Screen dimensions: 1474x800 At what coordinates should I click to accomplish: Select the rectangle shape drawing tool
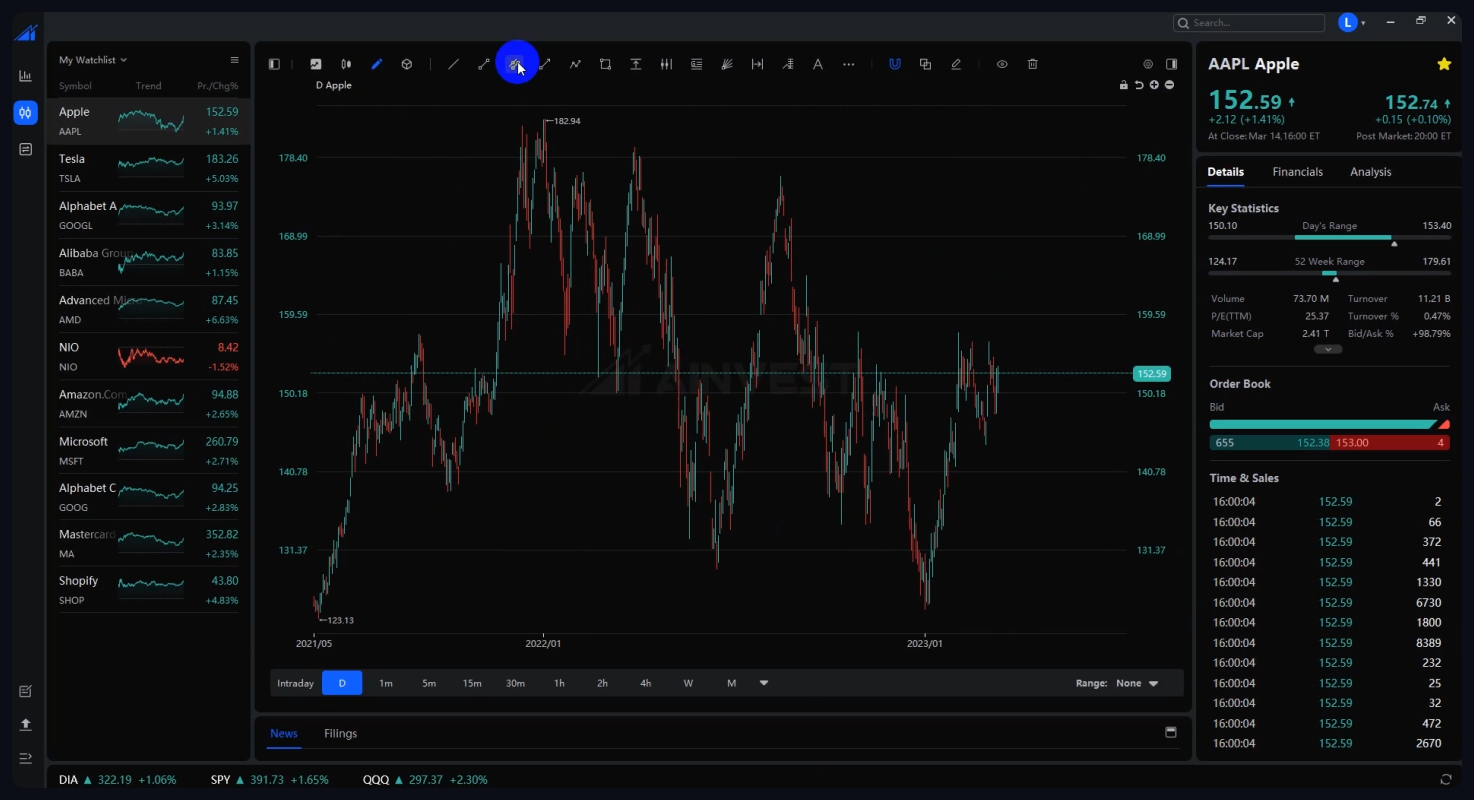[605, 64]
